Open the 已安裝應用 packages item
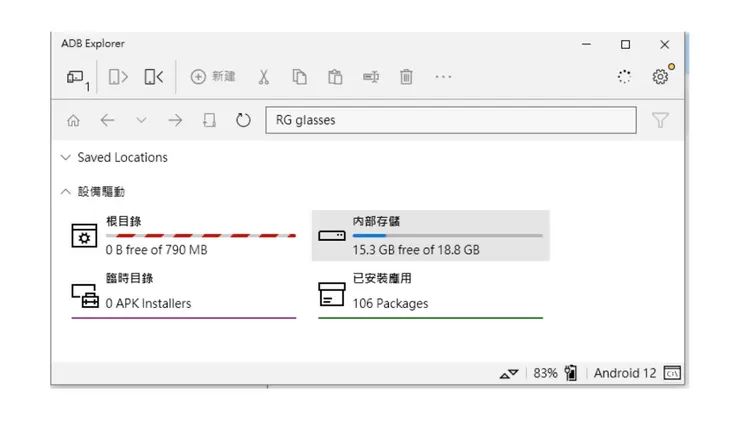This screenshot has height=422, width=740. 430,293
